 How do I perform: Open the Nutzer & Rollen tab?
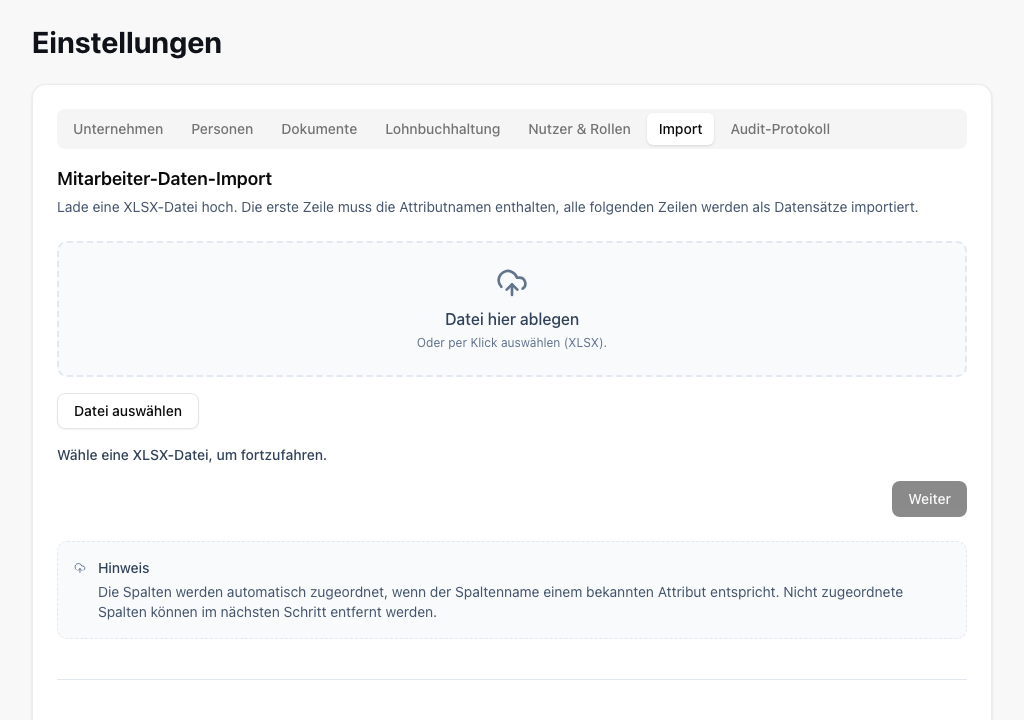tap(579, 129)
